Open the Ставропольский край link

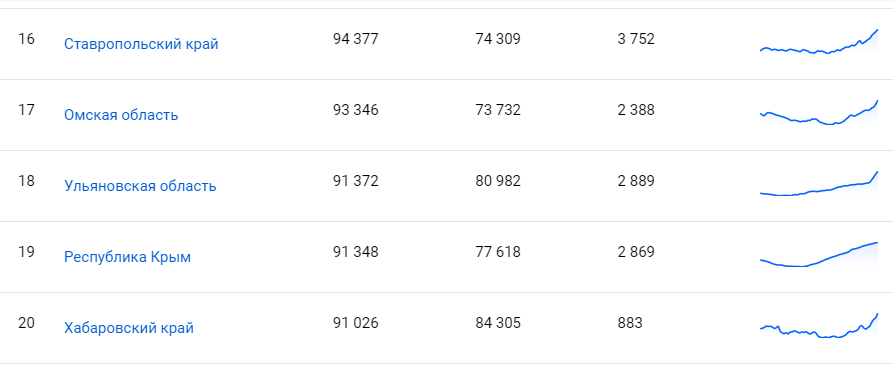point(141,44)
